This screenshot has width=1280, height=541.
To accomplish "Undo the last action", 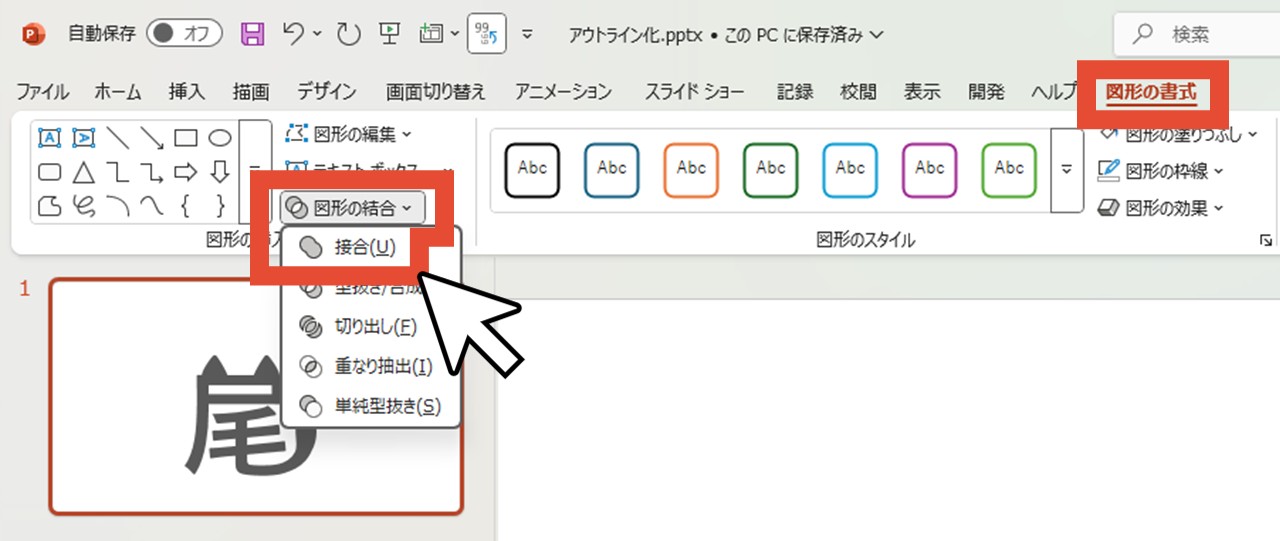I will [x=294, y=34].
